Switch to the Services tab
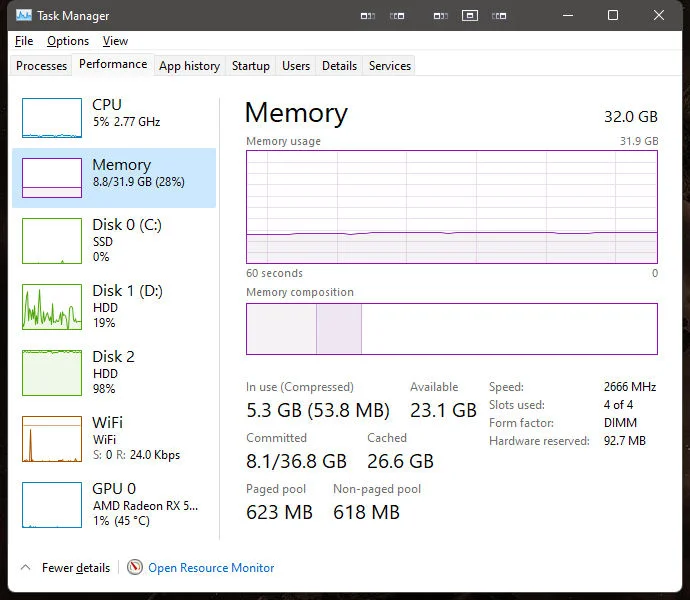Viewport: 690px width, 600px height. 390,66
